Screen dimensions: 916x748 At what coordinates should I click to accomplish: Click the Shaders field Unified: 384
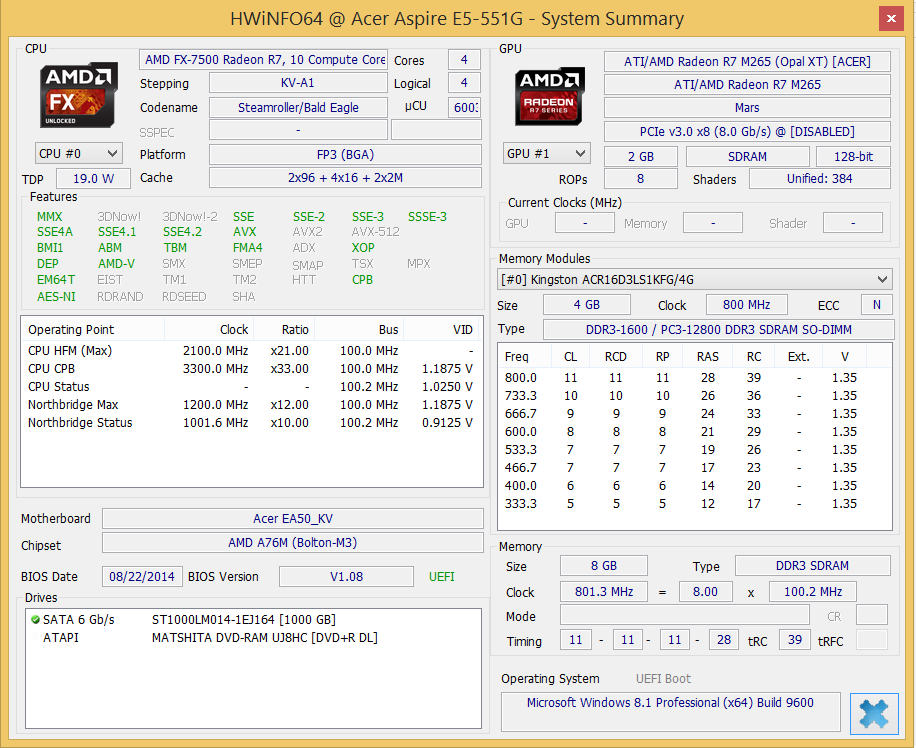[820, 179]
